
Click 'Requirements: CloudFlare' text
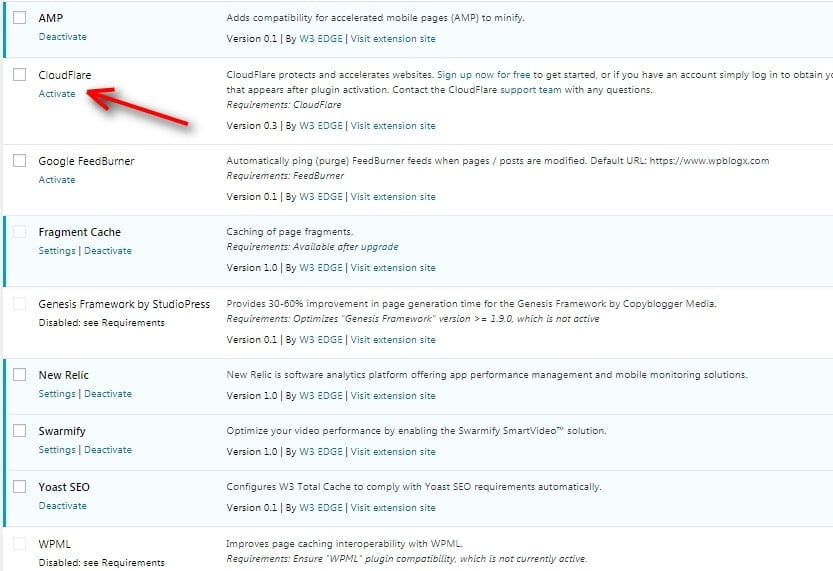click(284, 105)
